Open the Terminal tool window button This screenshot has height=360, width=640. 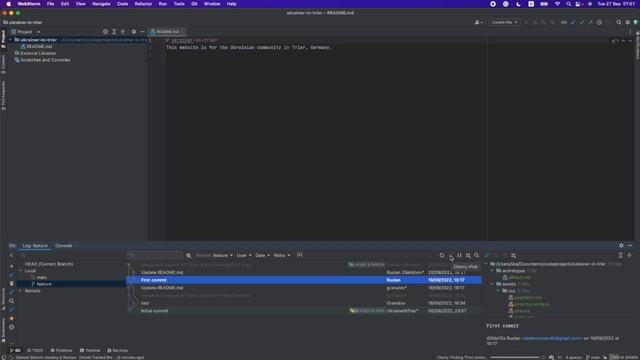click(x=90, y=351)
